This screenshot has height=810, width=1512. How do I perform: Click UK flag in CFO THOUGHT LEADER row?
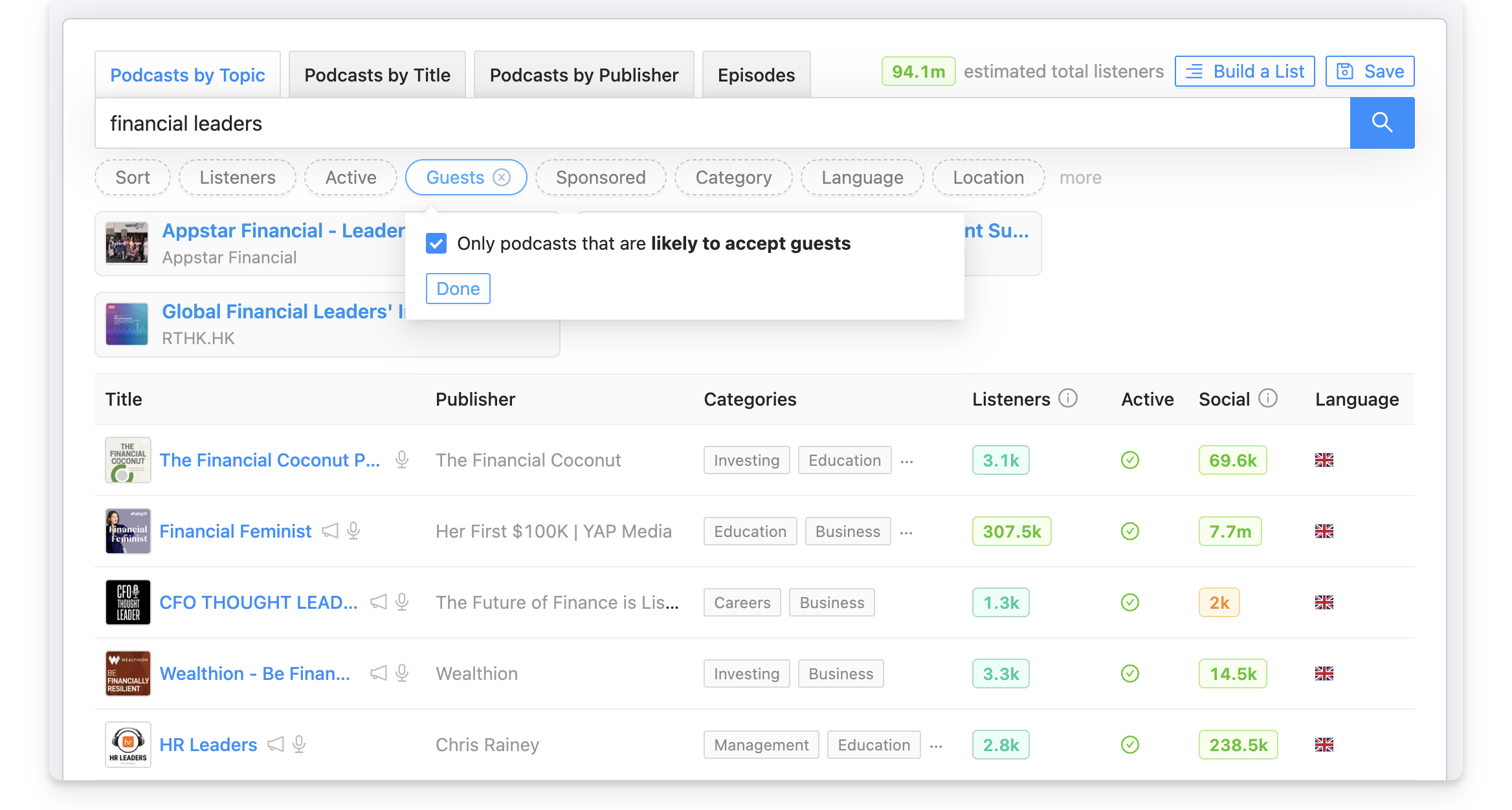click(x=1324, y=602)
